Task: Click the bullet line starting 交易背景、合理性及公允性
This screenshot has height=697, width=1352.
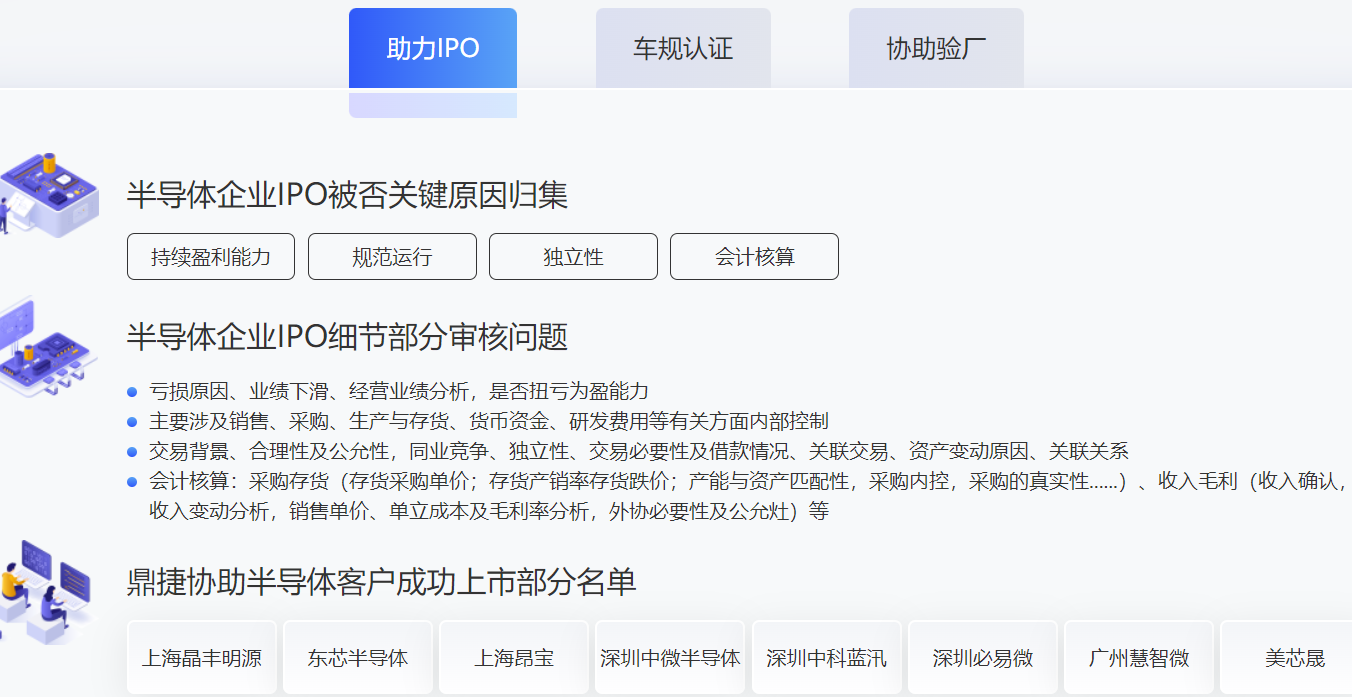Action: [x=638, y=451]
